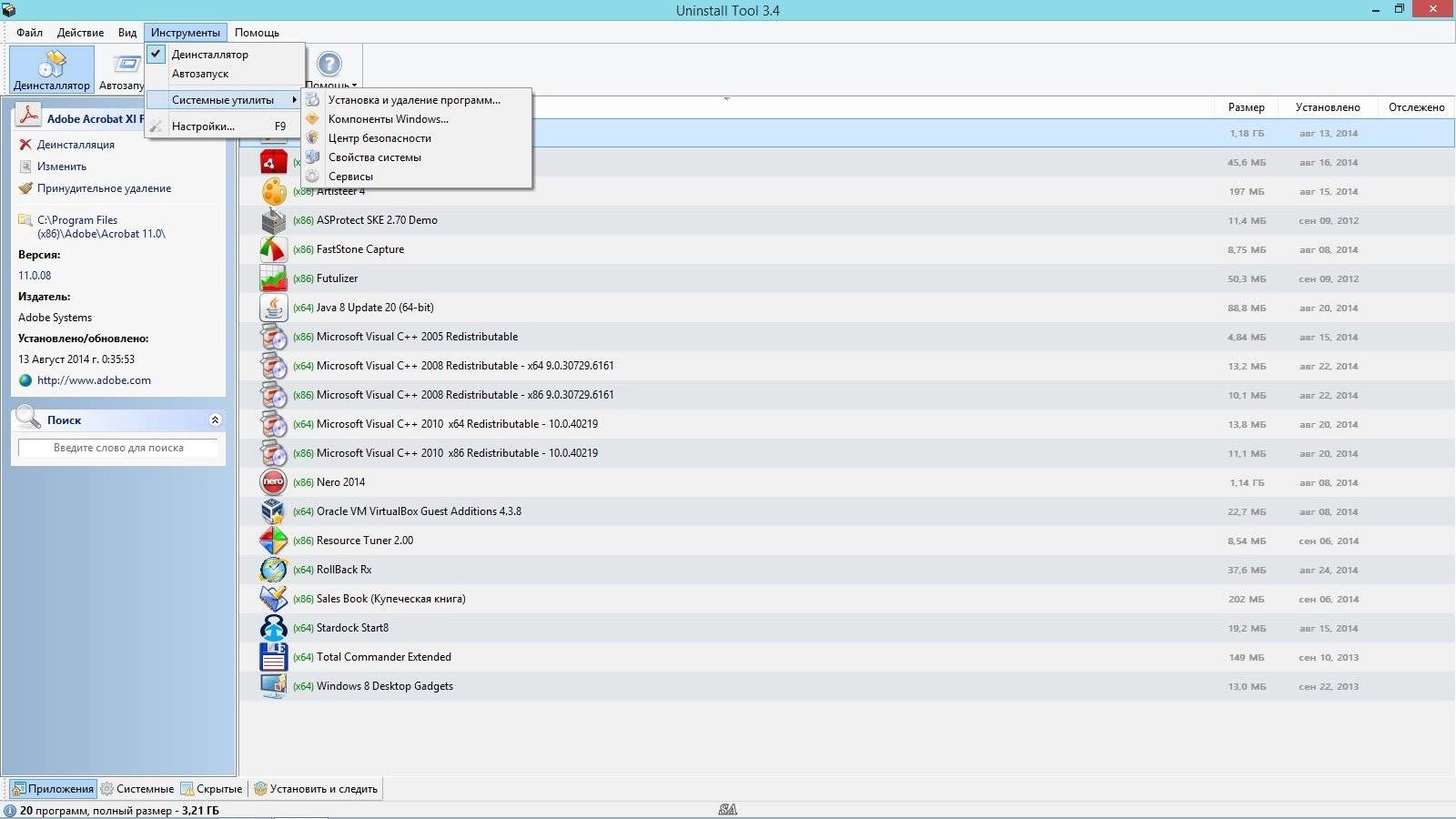
Task: Select the Автозапуск menu entry
Action: (225, 74)
